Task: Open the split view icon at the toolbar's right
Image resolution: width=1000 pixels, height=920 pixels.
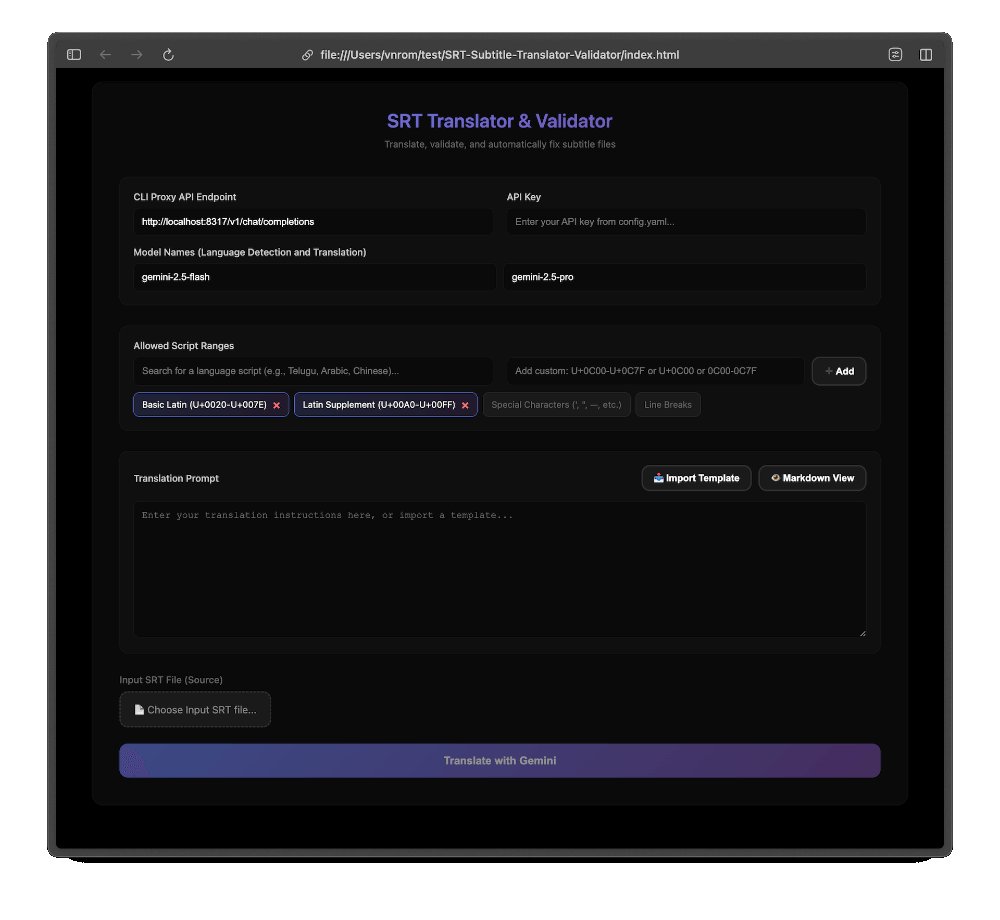Action: tap(926, 55)
